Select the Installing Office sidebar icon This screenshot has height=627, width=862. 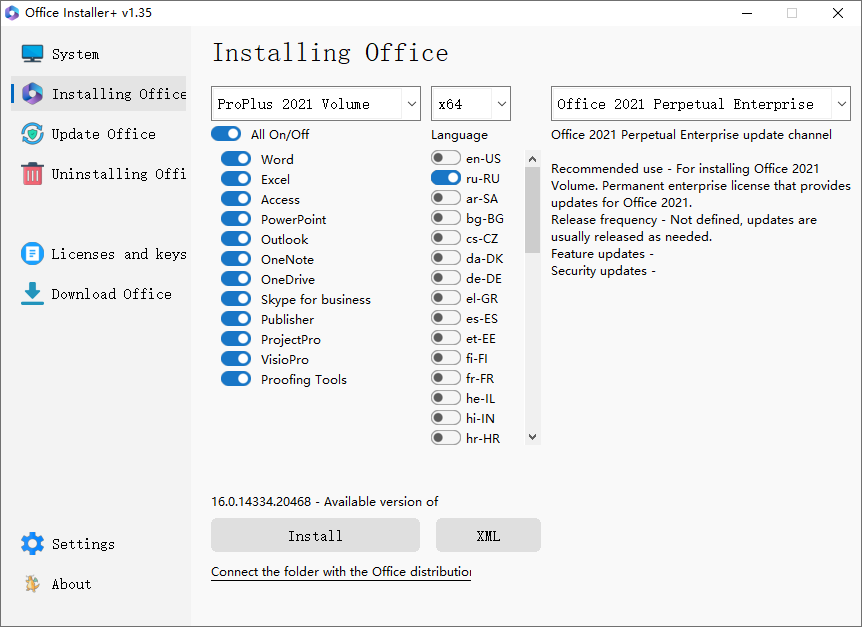[33, 93]
